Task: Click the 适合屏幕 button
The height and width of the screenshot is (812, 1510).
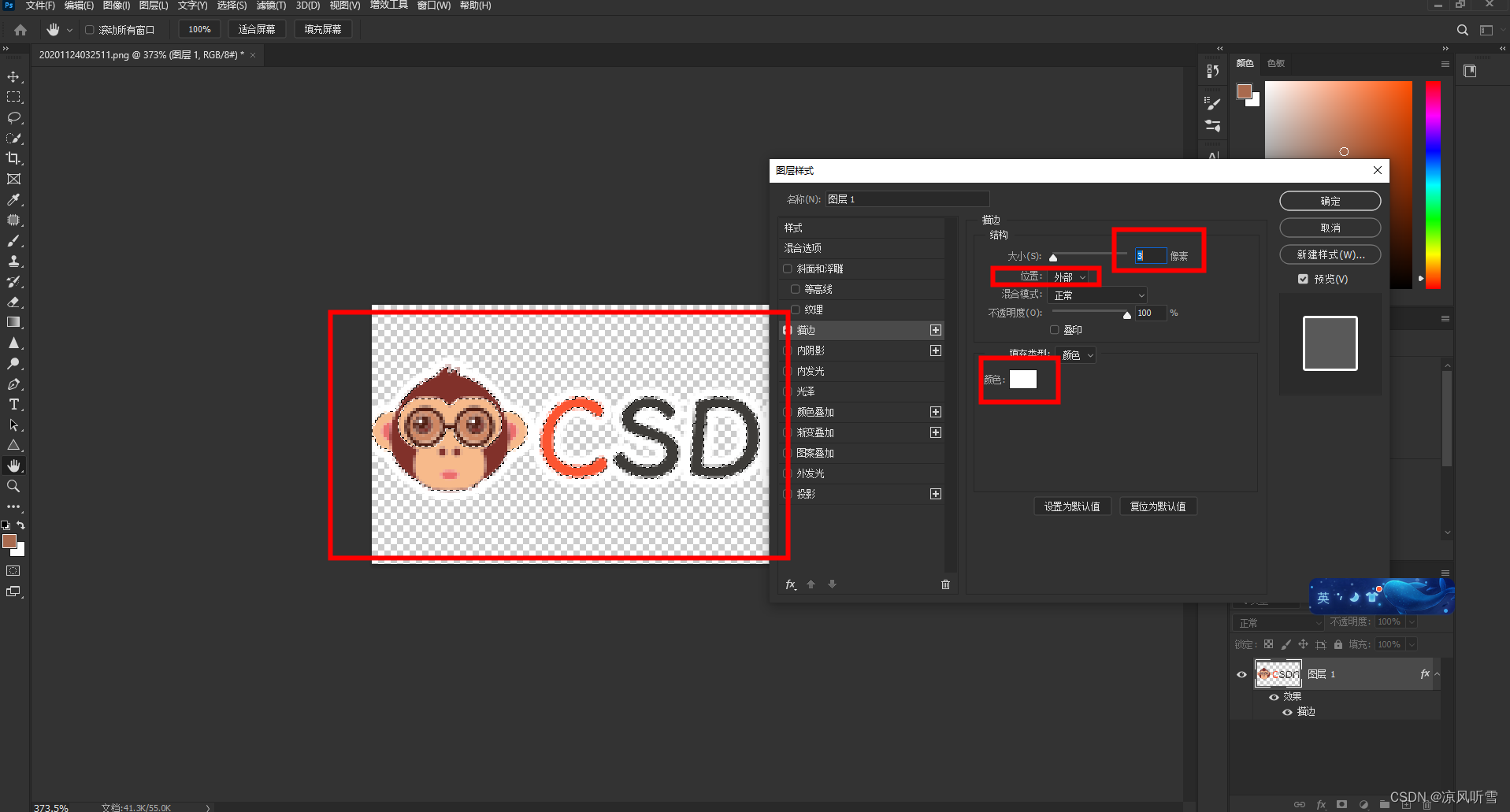Action: click(x=257, y=29)
